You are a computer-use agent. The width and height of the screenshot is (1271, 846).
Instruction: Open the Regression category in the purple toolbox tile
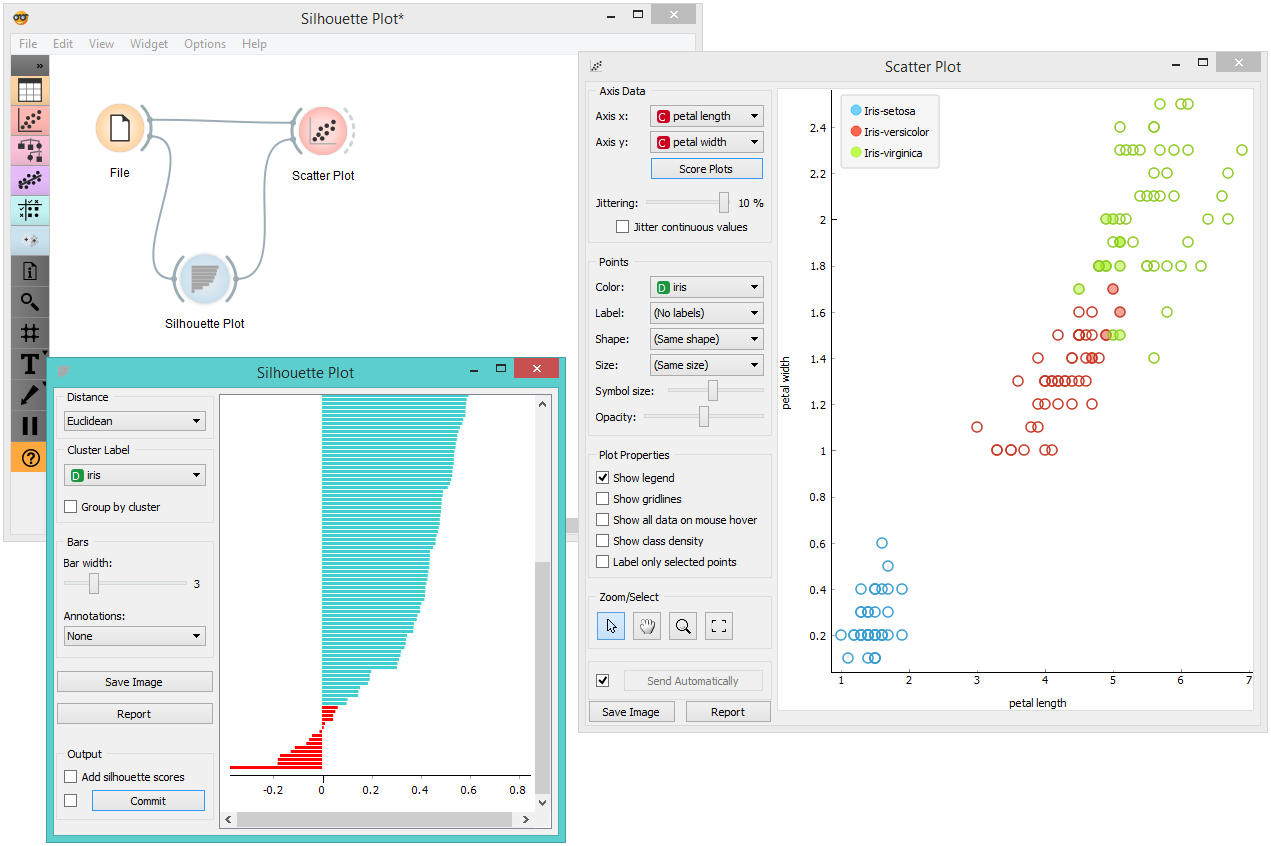click(30, 181)
